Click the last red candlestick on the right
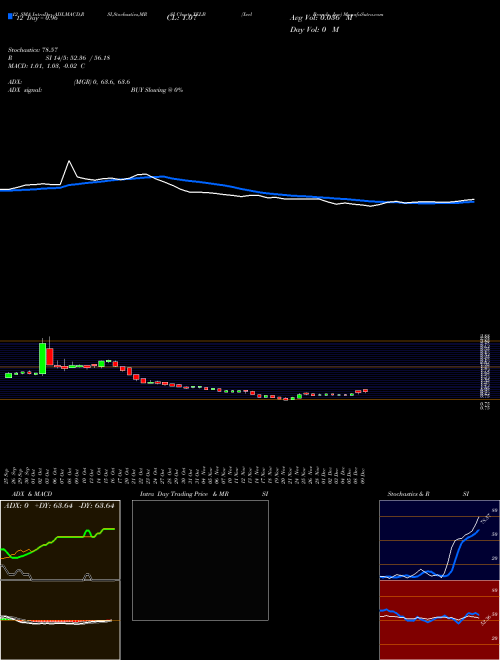 (x=365, y=391)
